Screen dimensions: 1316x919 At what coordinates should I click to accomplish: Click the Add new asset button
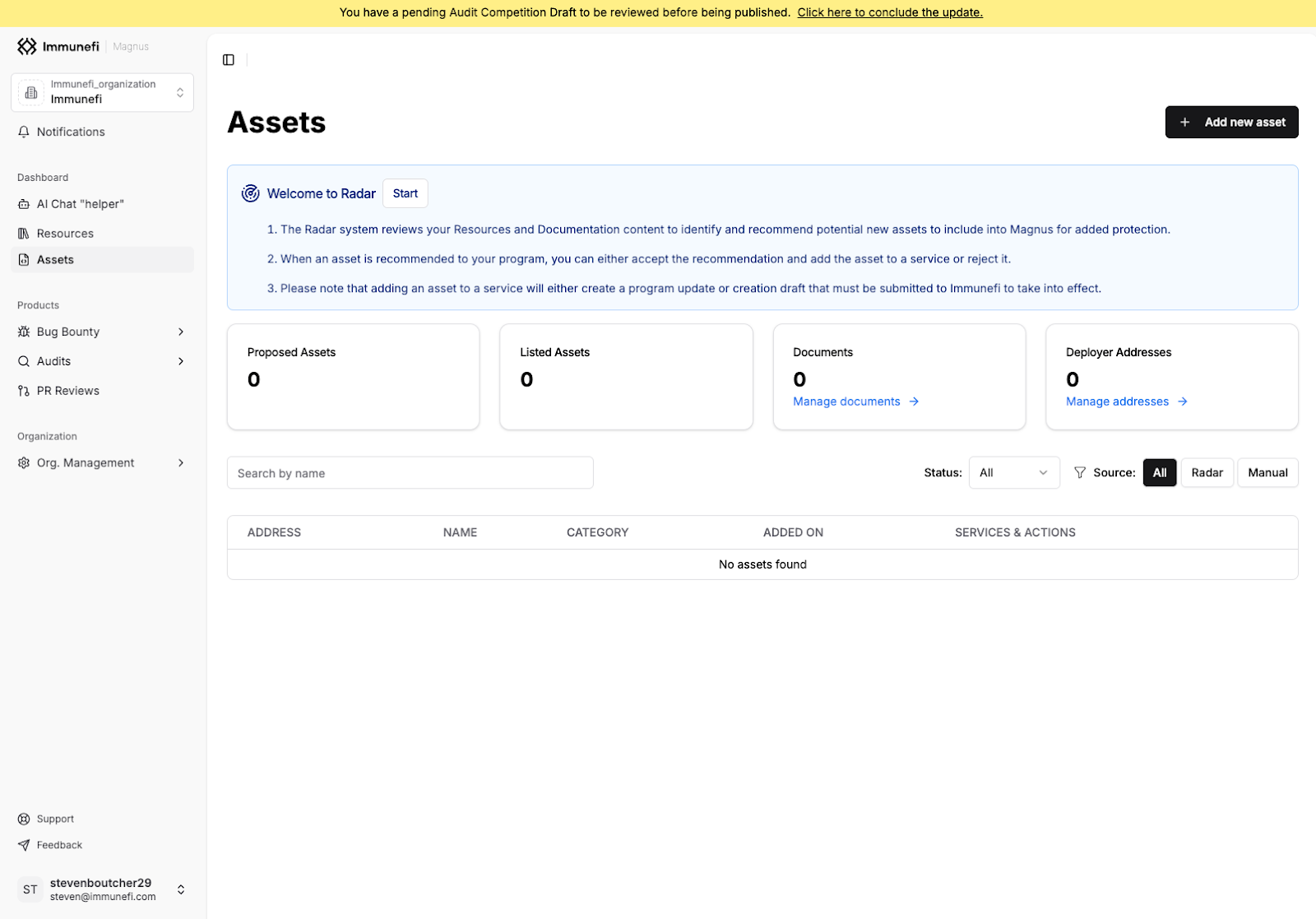[1231, 123]
